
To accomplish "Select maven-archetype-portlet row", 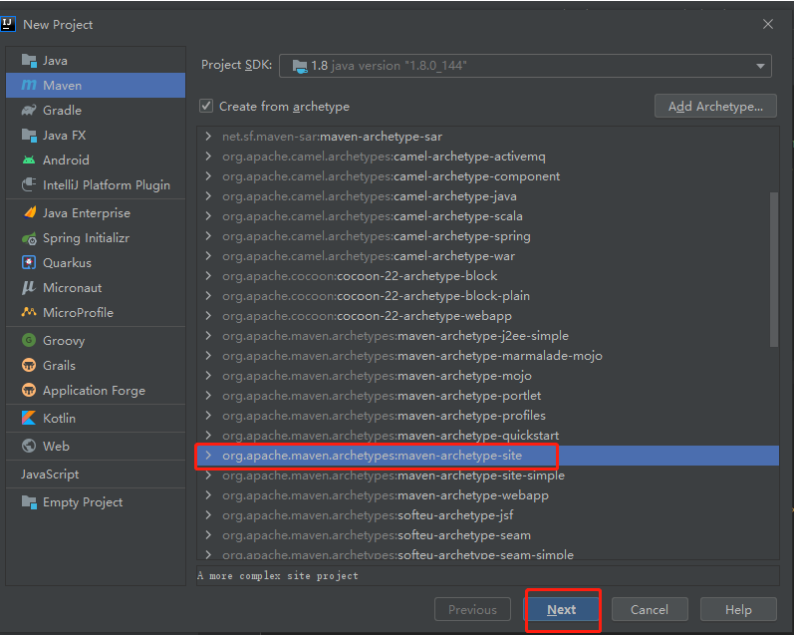I will 488,395.
